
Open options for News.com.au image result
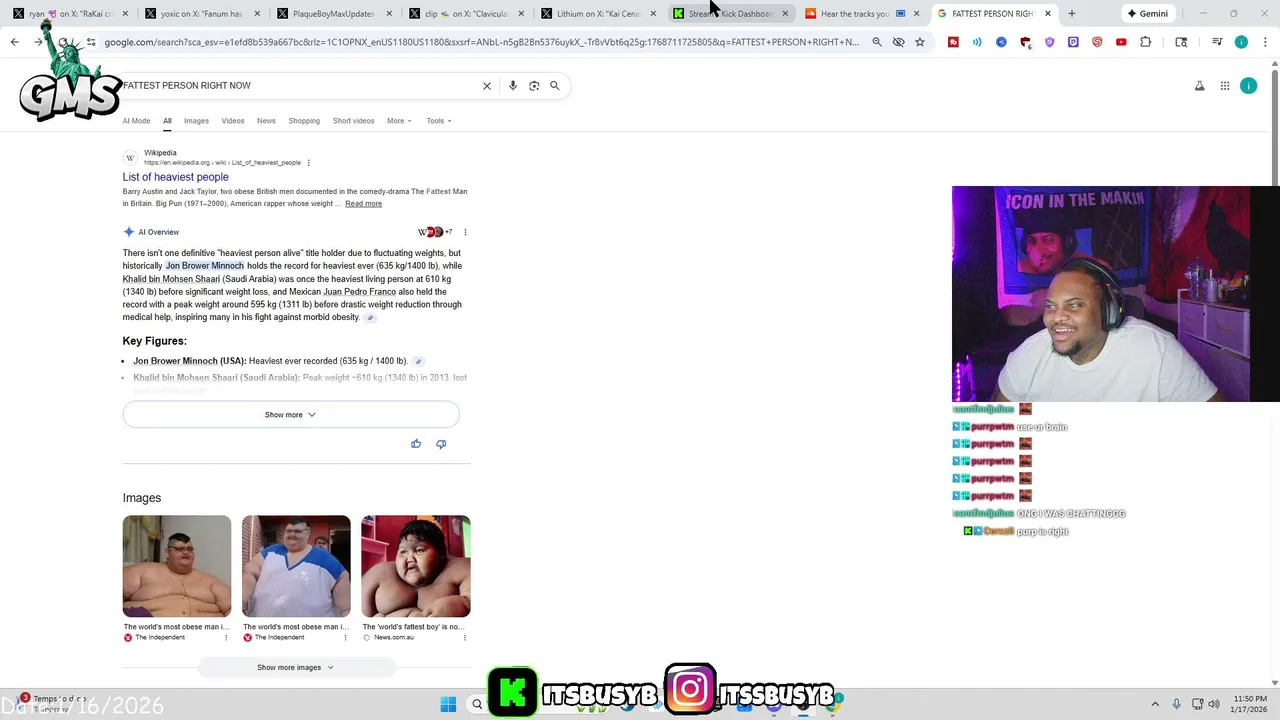(465, 637)
